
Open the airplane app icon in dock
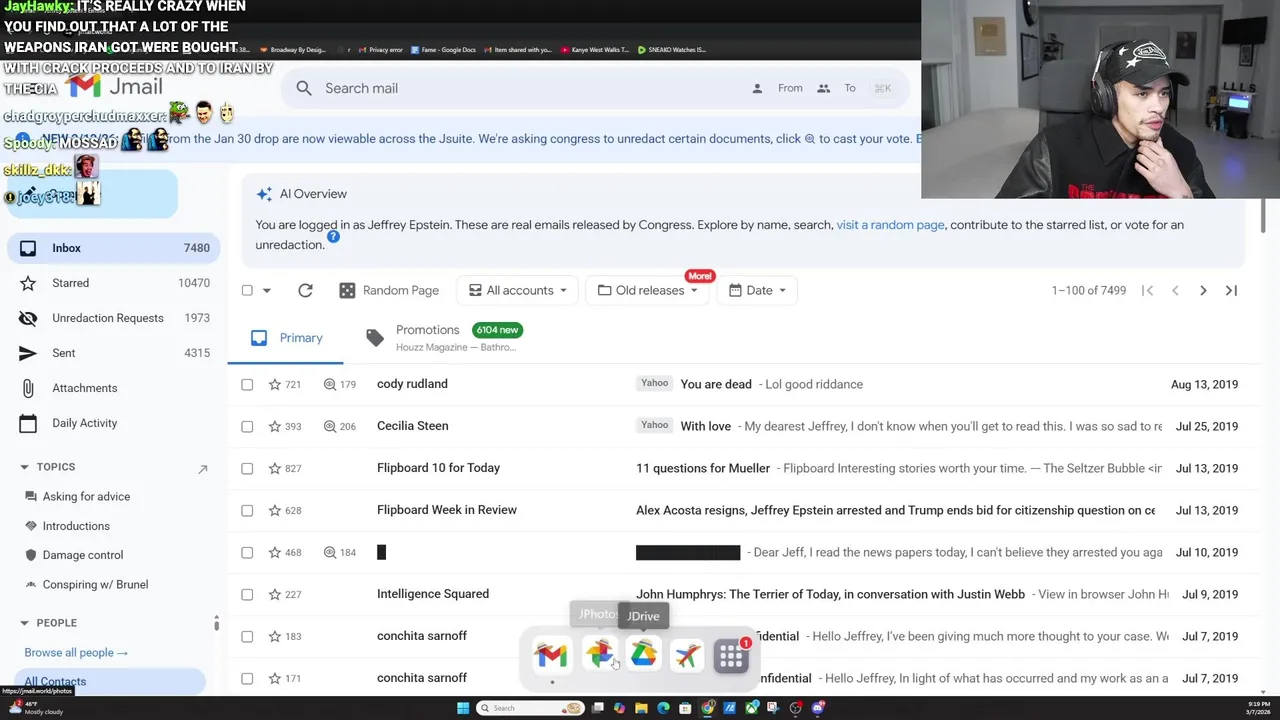click(x=687, y=655)
